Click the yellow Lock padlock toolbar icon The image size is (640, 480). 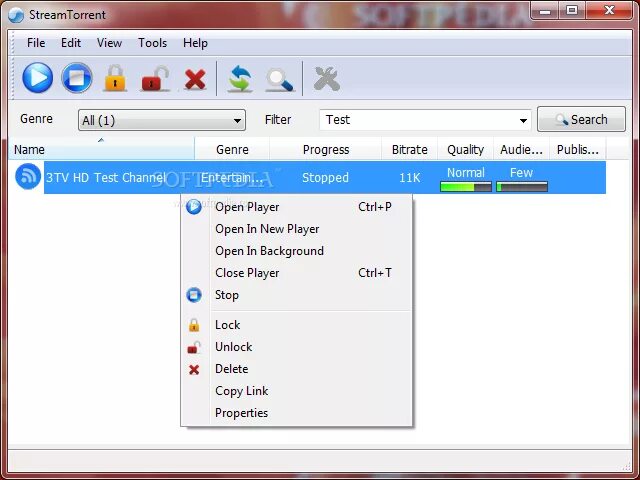115,78
